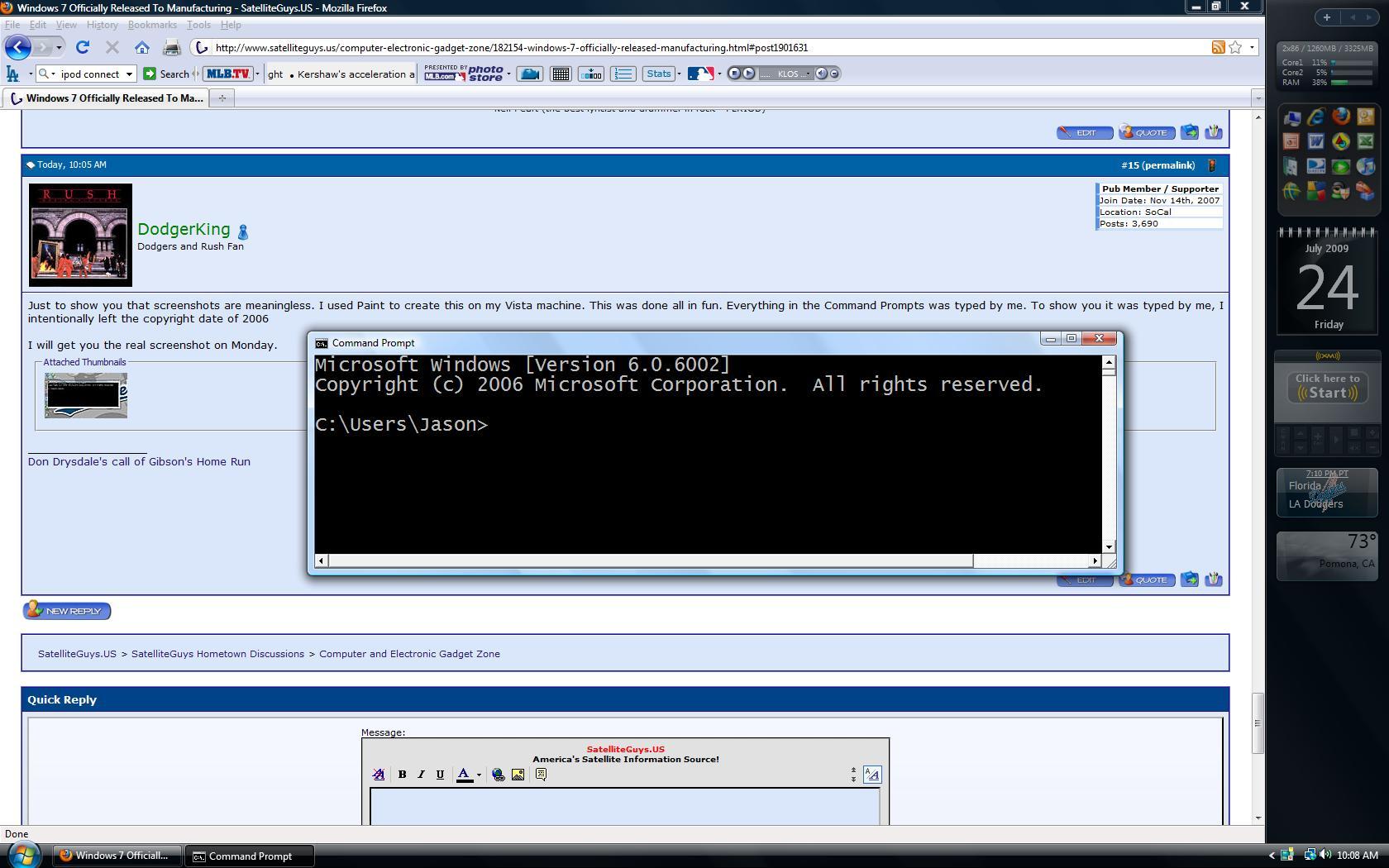Open the File menu
Screen dimensions: 1389x868
click(x=12, y=25)
